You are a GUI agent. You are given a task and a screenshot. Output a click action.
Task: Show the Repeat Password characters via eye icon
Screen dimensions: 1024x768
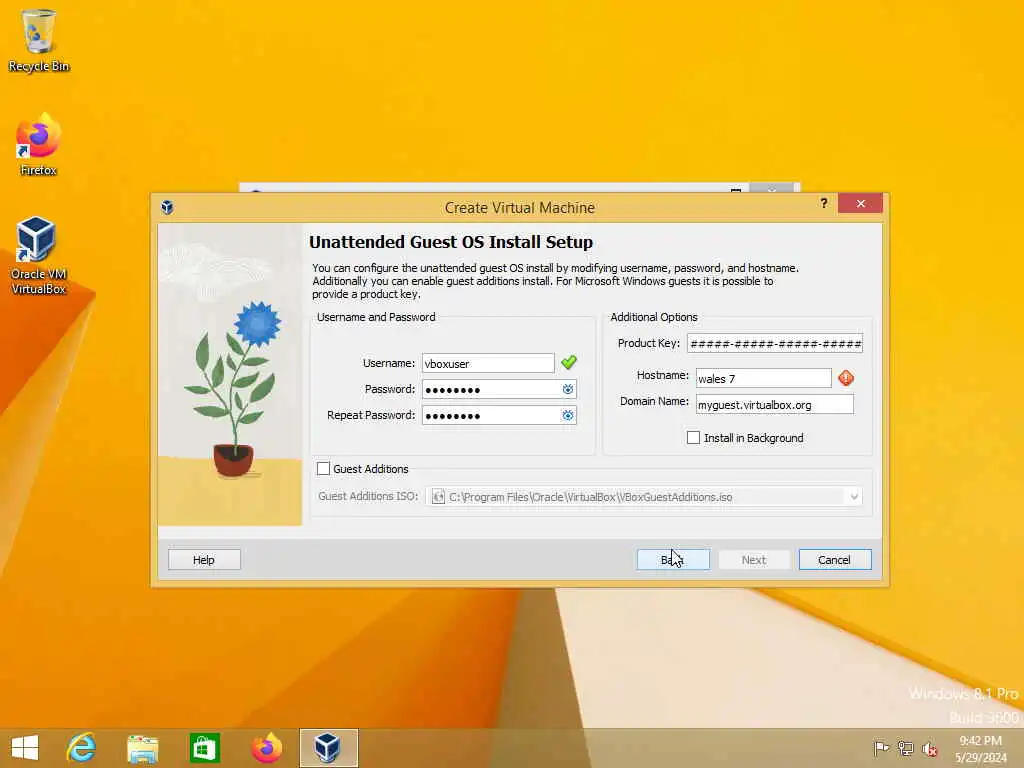pyautogui.click(x=568, y=415)
